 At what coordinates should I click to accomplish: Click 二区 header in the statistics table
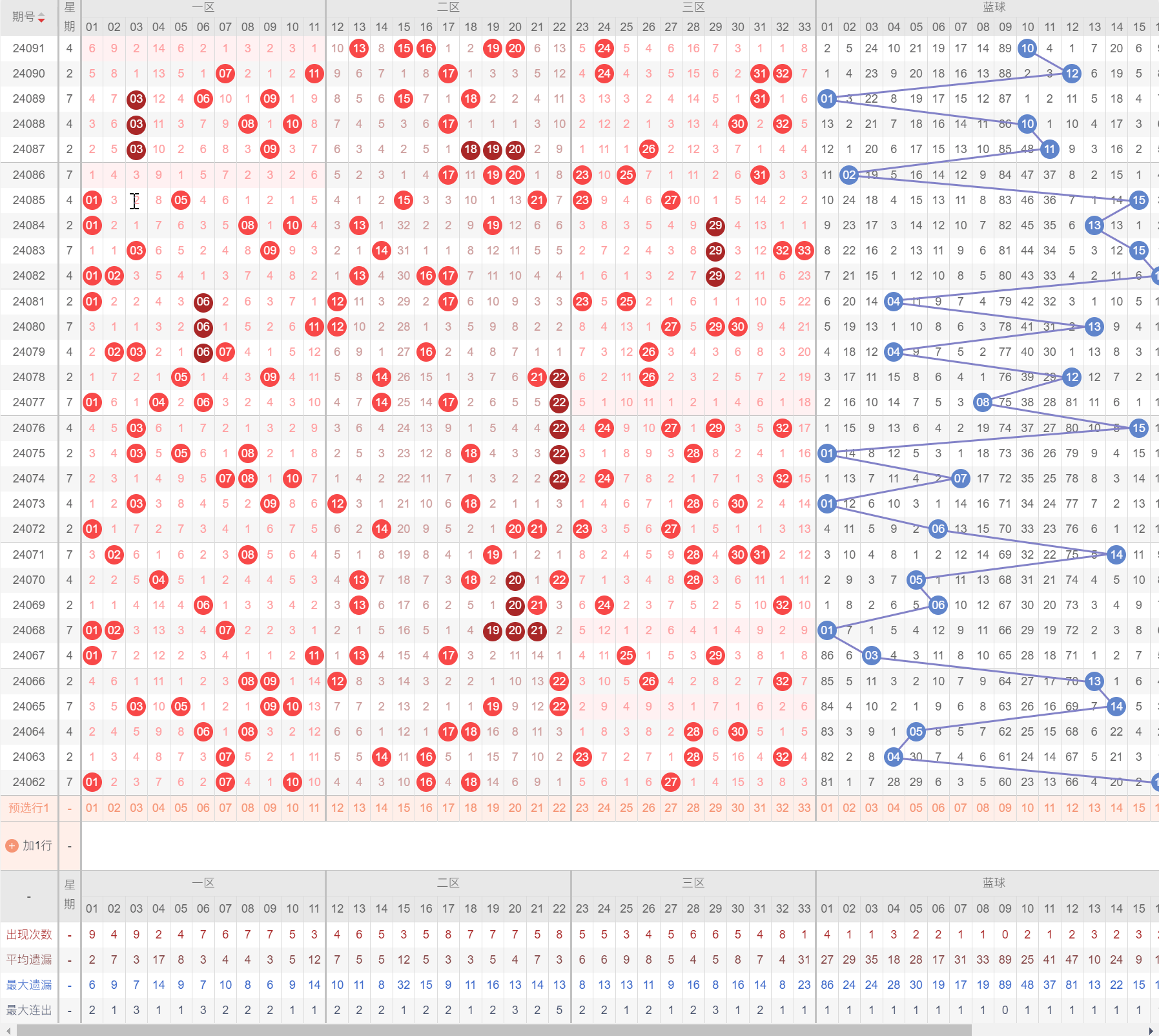(x=448, y=883)
